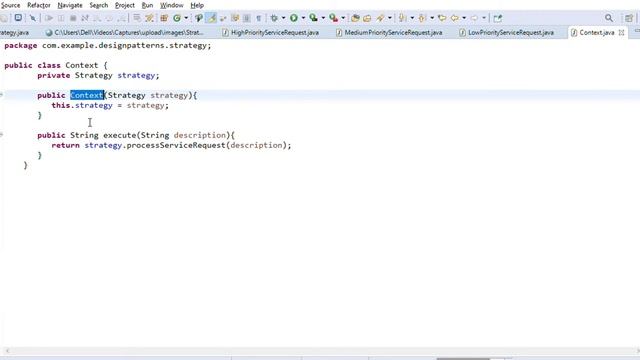
Task: Open the Previous Annotation dropdown arrow
Action: coord(432,18)
